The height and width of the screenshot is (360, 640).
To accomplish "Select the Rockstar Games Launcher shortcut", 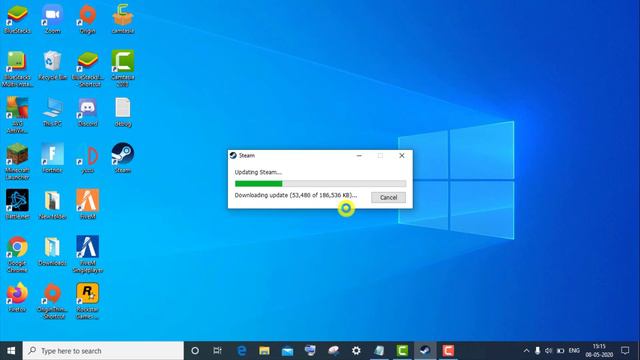I will [x=87, y=301].
